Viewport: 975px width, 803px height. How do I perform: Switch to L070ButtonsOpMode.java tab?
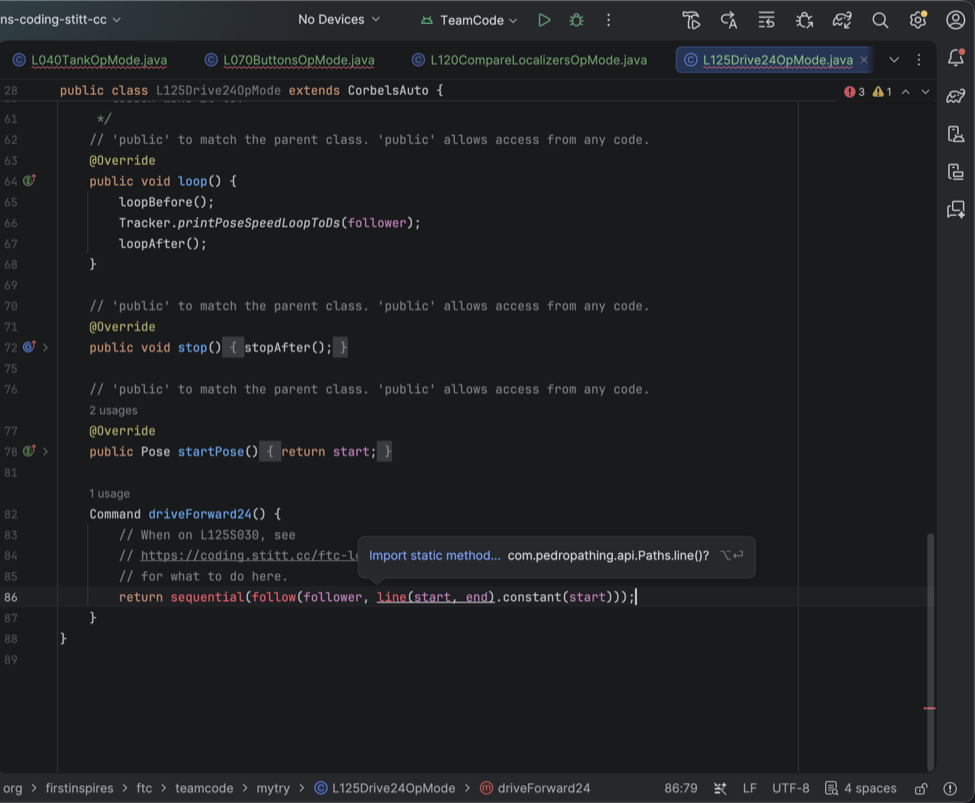pyautogui.click(x=298, y=60)
